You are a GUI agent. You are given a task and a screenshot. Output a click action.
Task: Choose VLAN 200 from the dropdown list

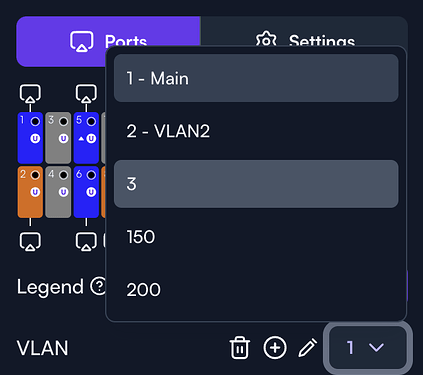[256, 289]
